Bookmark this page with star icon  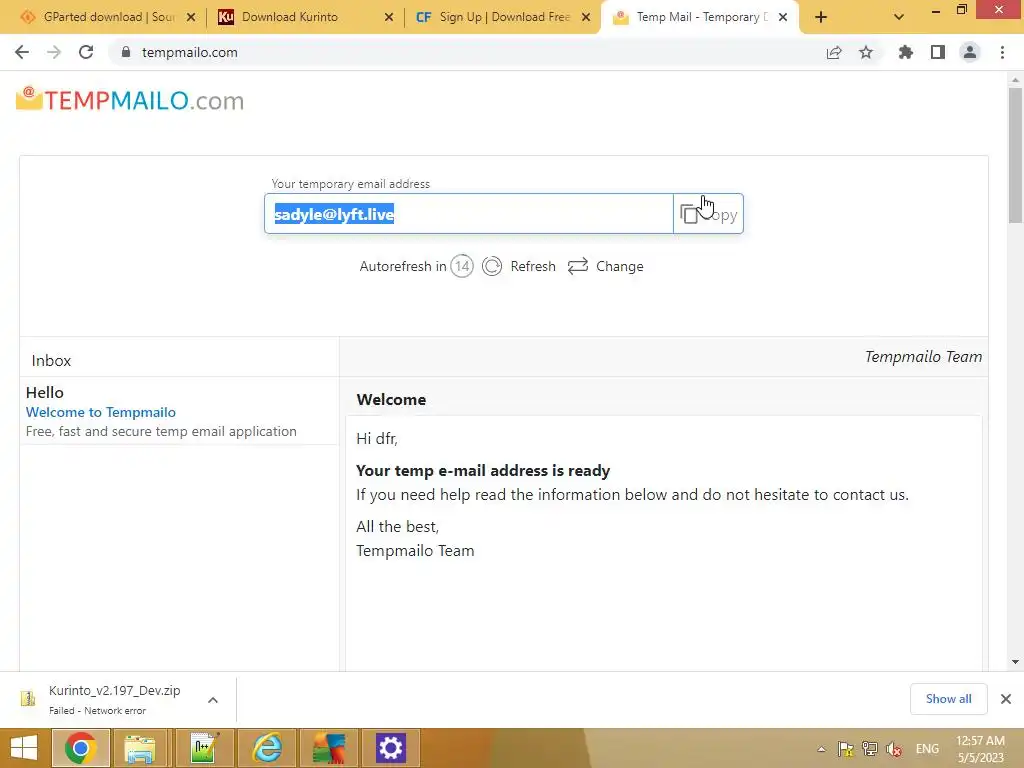866,52
